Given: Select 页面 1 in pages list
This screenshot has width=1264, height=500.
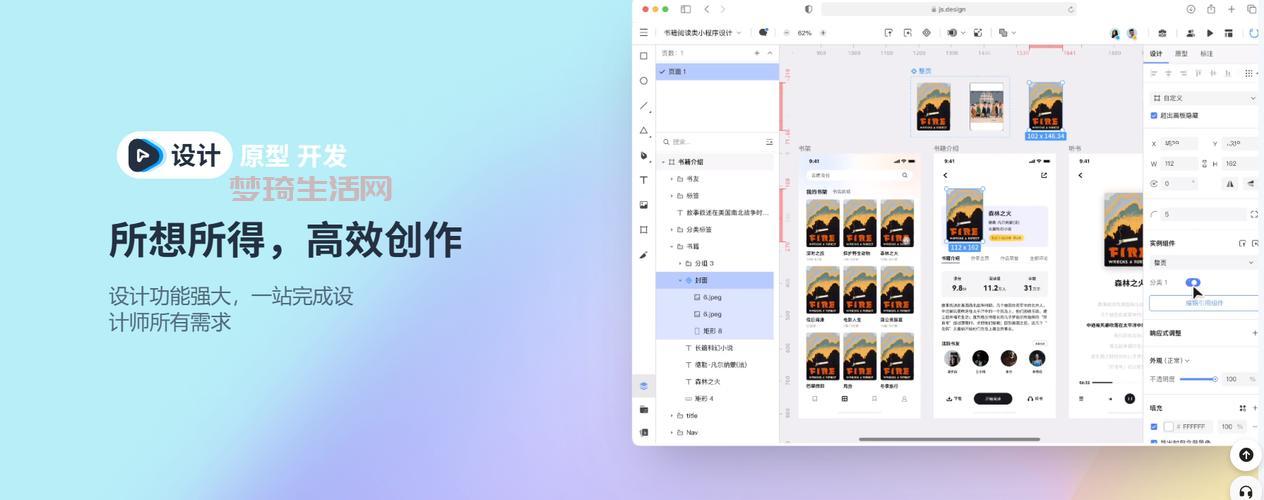Looking at the screenshot, I should [x=717, y=72].
